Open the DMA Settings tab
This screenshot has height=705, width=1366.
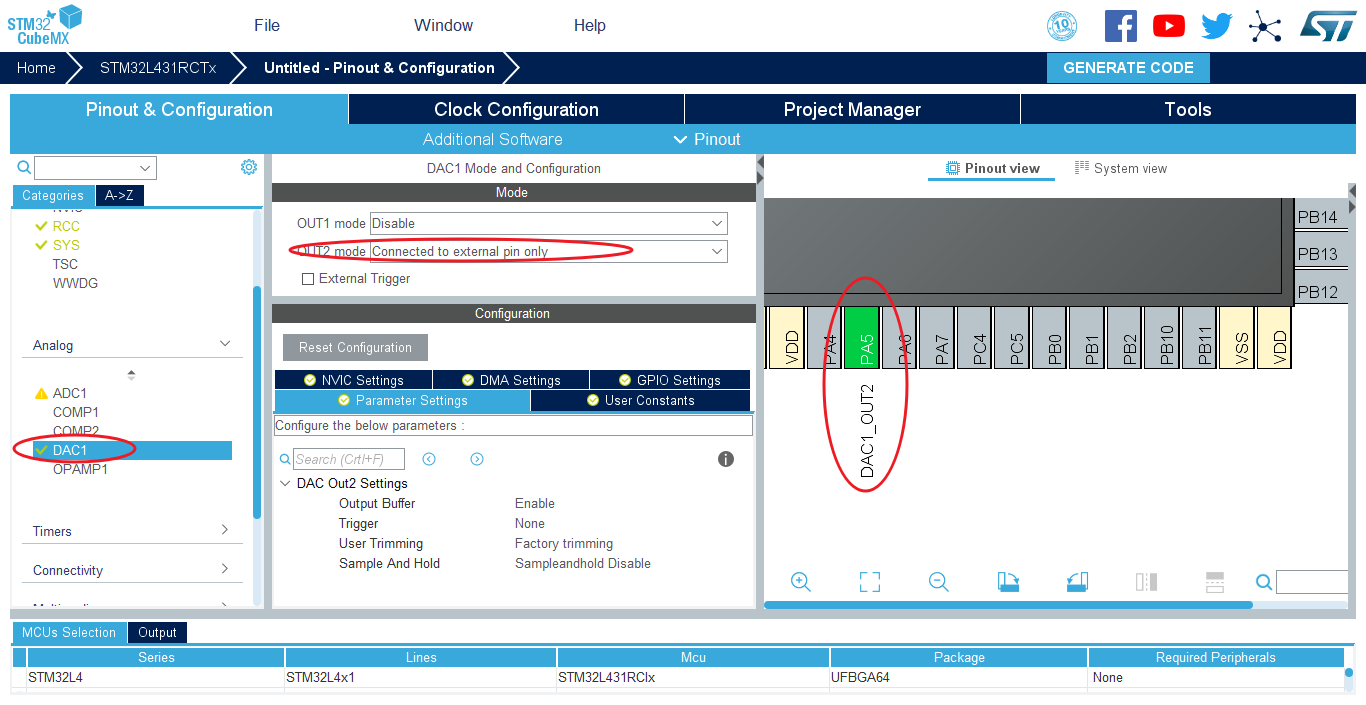[x=511, y=380]
